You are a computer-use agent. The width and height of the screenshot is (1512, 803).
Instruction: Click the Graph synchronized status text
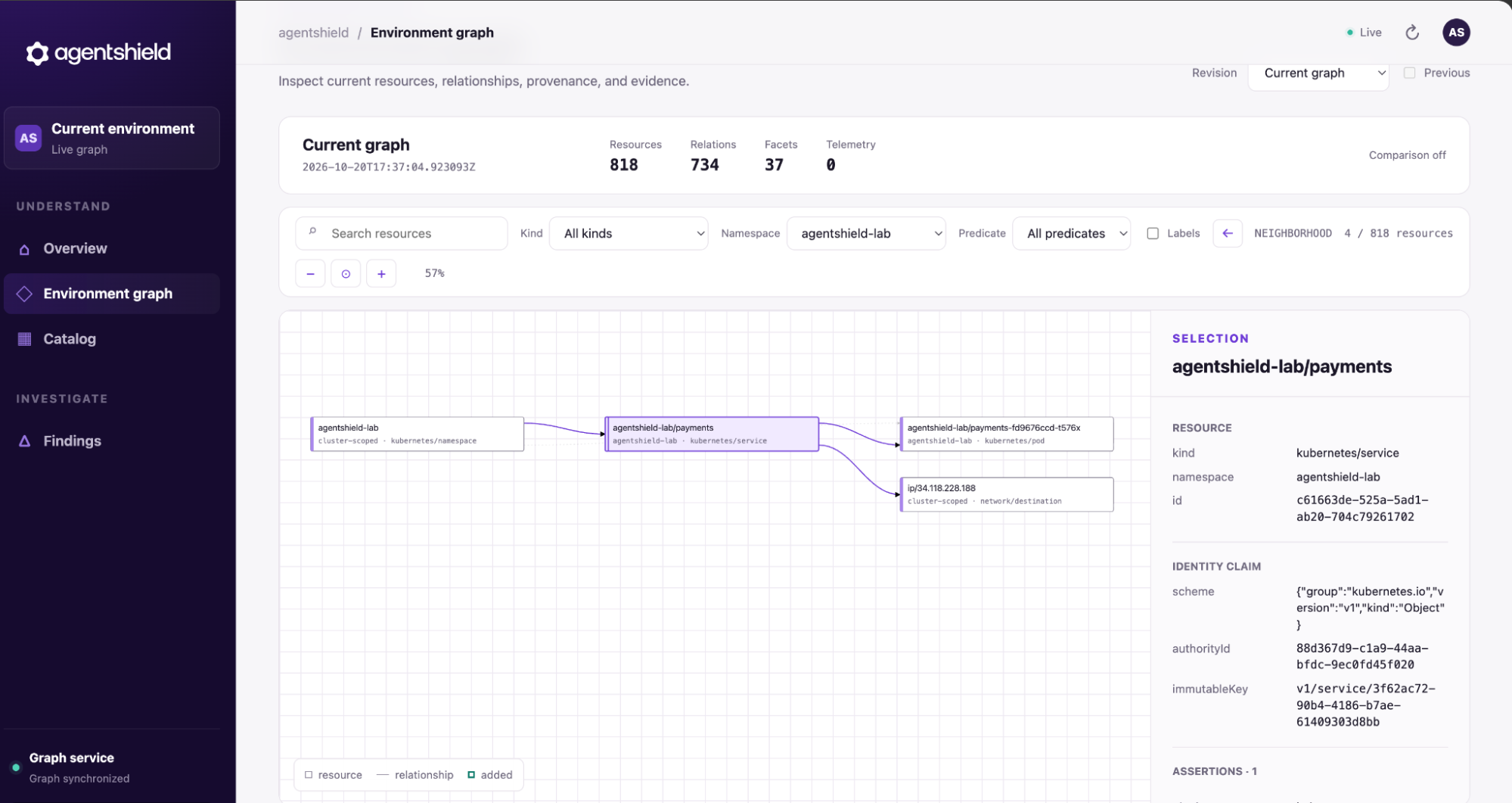coord(79,779)
